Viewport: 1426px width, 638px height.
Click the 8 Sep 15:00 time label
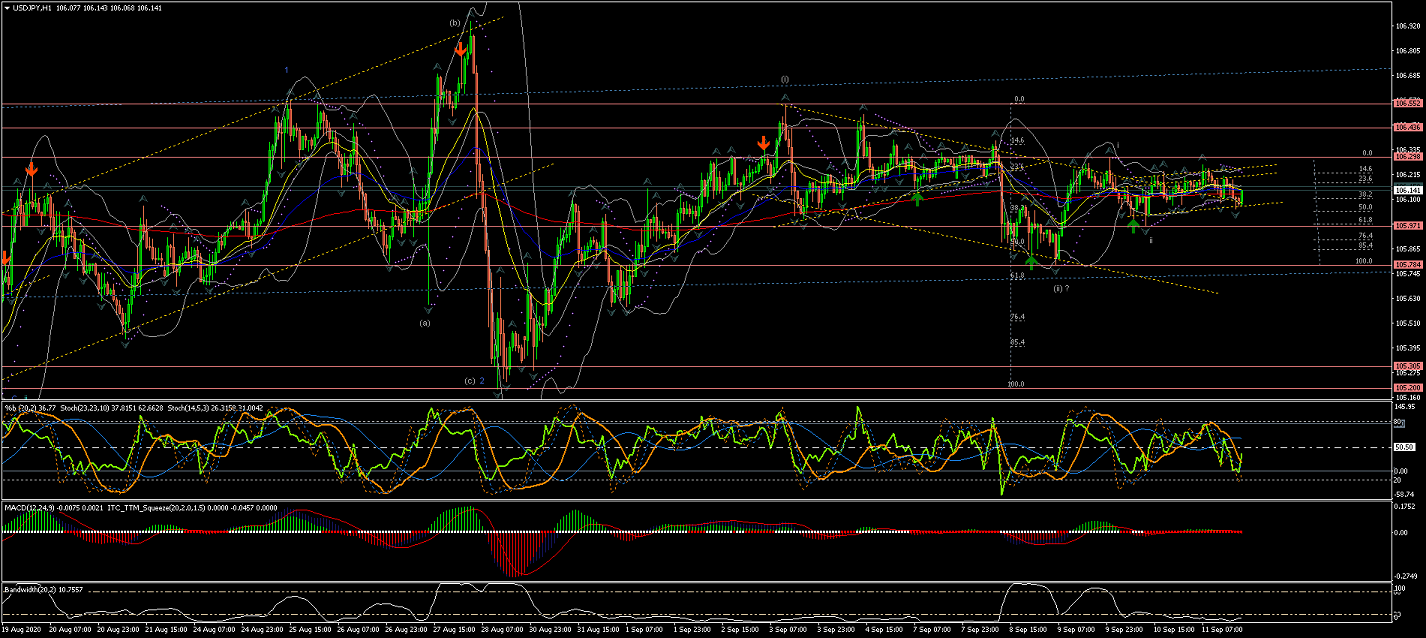pos(1029,631)
